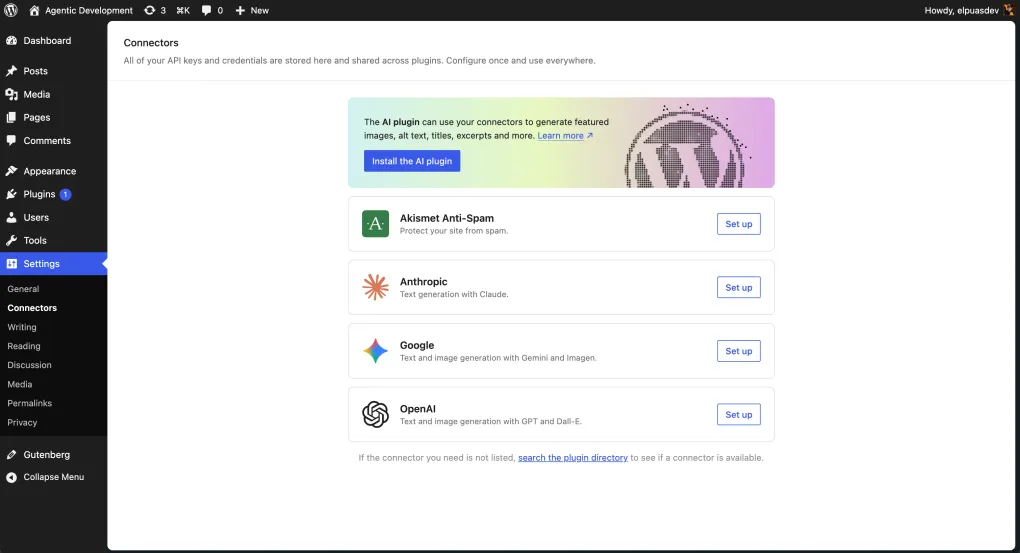Screen dimensions: 1020x553
Task: Open the Writing settings submenu
Action: coord(22,327)
